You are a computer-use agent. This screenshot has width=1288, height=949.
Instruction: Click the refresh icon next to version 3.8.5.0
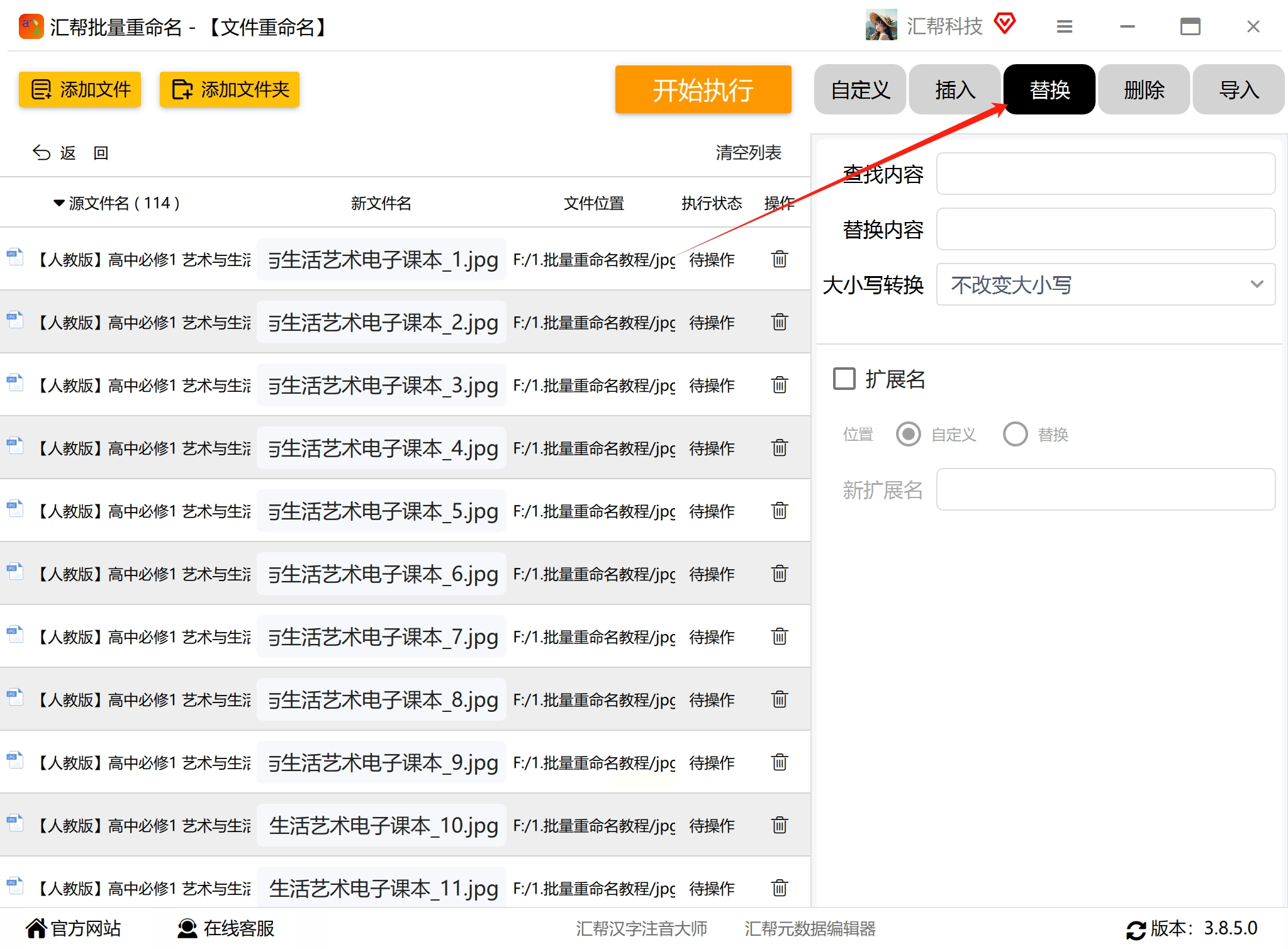point(1136,930)
